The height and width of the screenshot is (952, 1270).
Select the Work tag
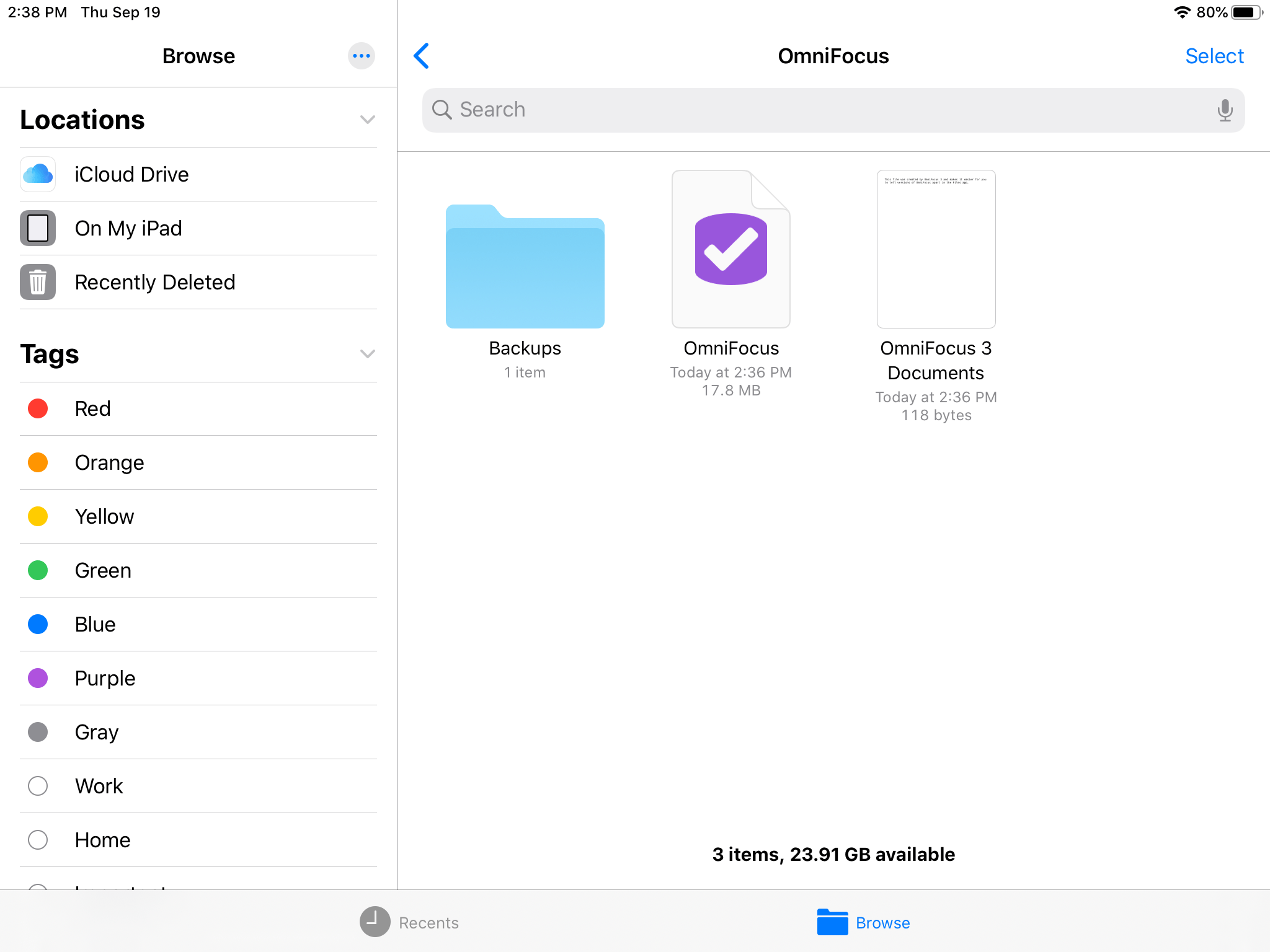(x=98, y=786)
